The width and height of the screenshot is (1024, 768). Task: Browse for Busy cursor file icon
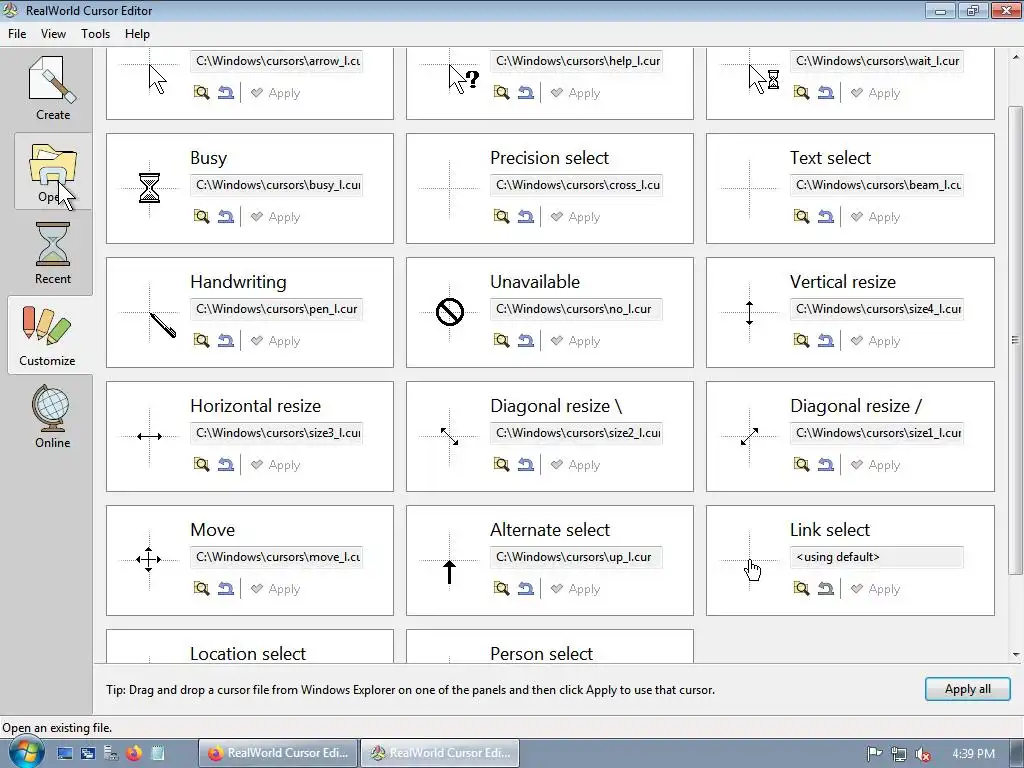point(201,217)
